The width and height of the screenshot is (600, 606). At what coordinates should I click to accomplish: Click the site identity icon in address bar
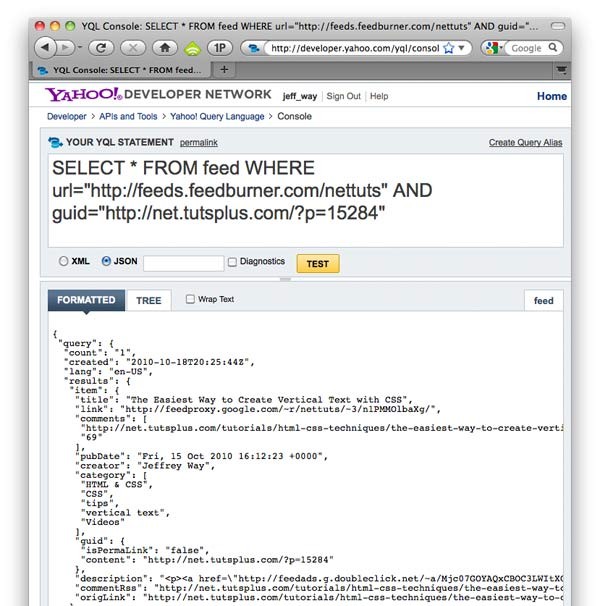[x=253, y=48]
